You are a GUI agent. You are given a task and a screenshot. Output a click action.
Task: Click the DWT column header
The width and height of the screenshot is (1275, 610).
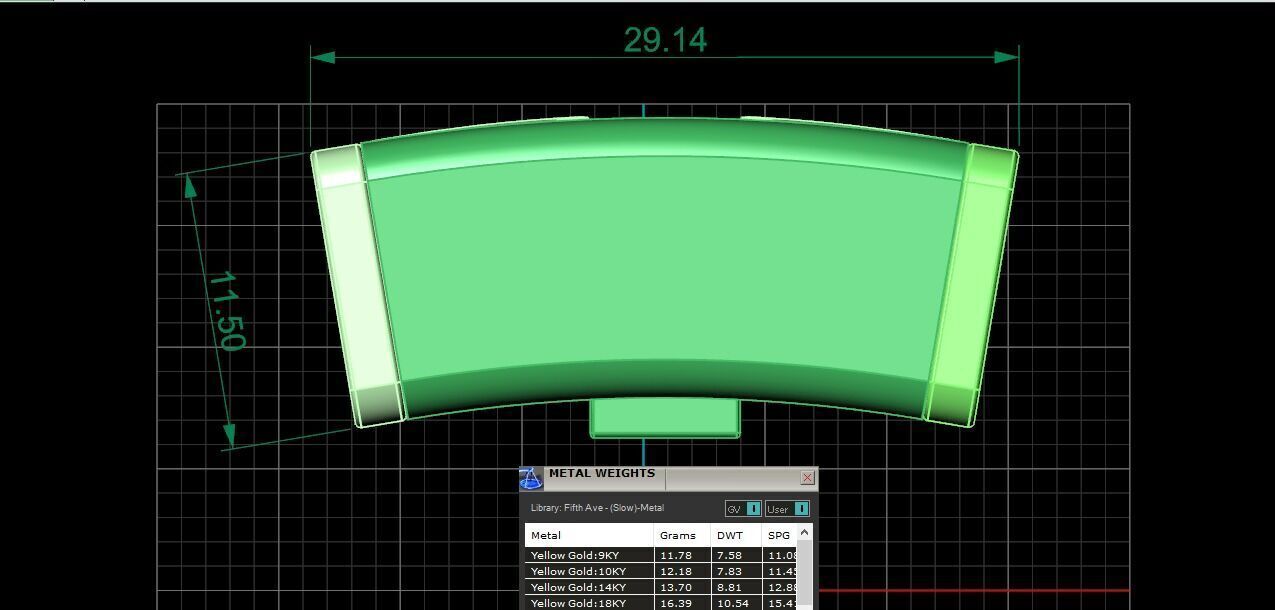pos(737,535)
